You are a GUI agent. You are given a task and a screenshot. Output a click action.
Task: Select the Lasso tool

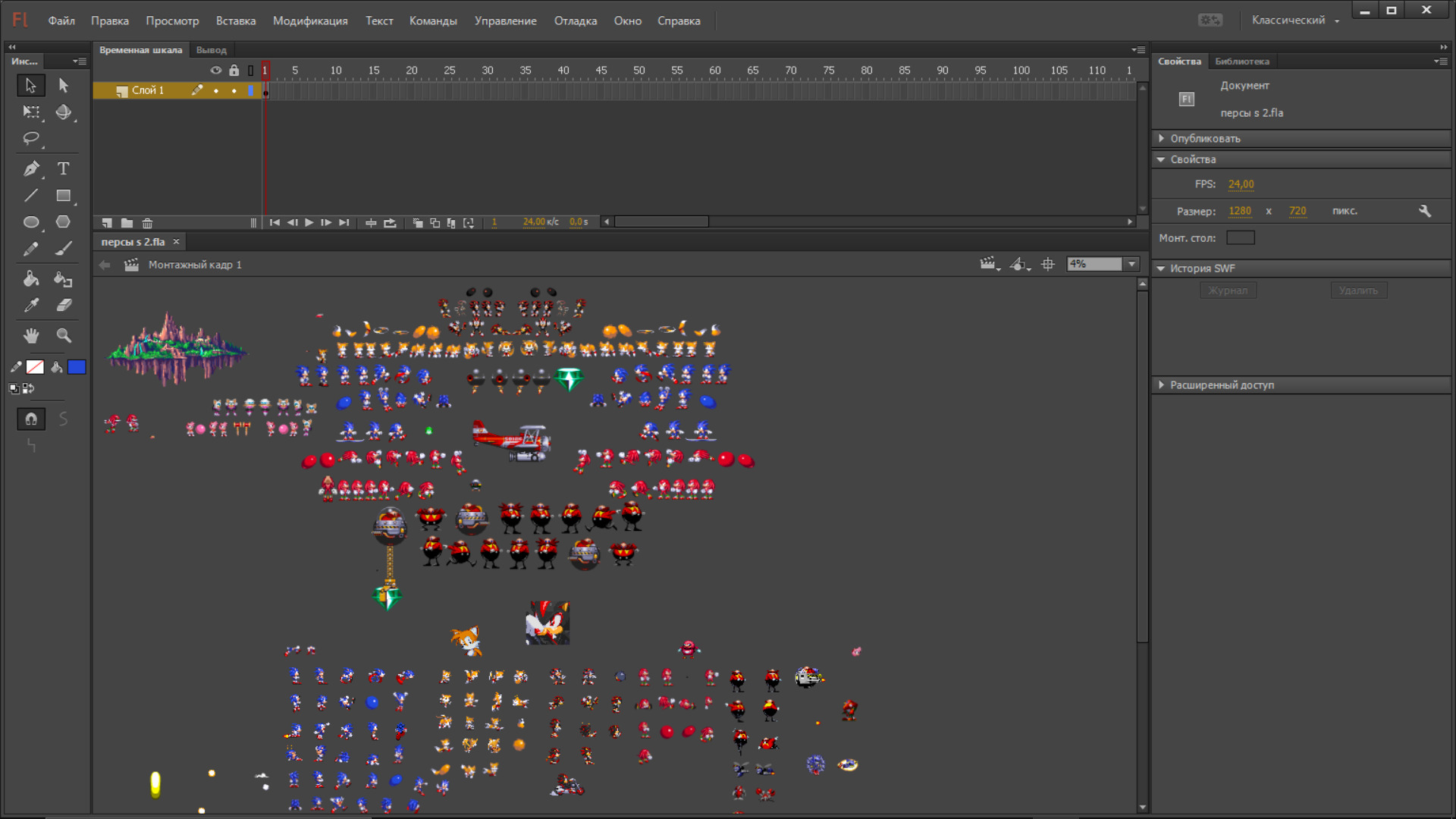point(31,139)
